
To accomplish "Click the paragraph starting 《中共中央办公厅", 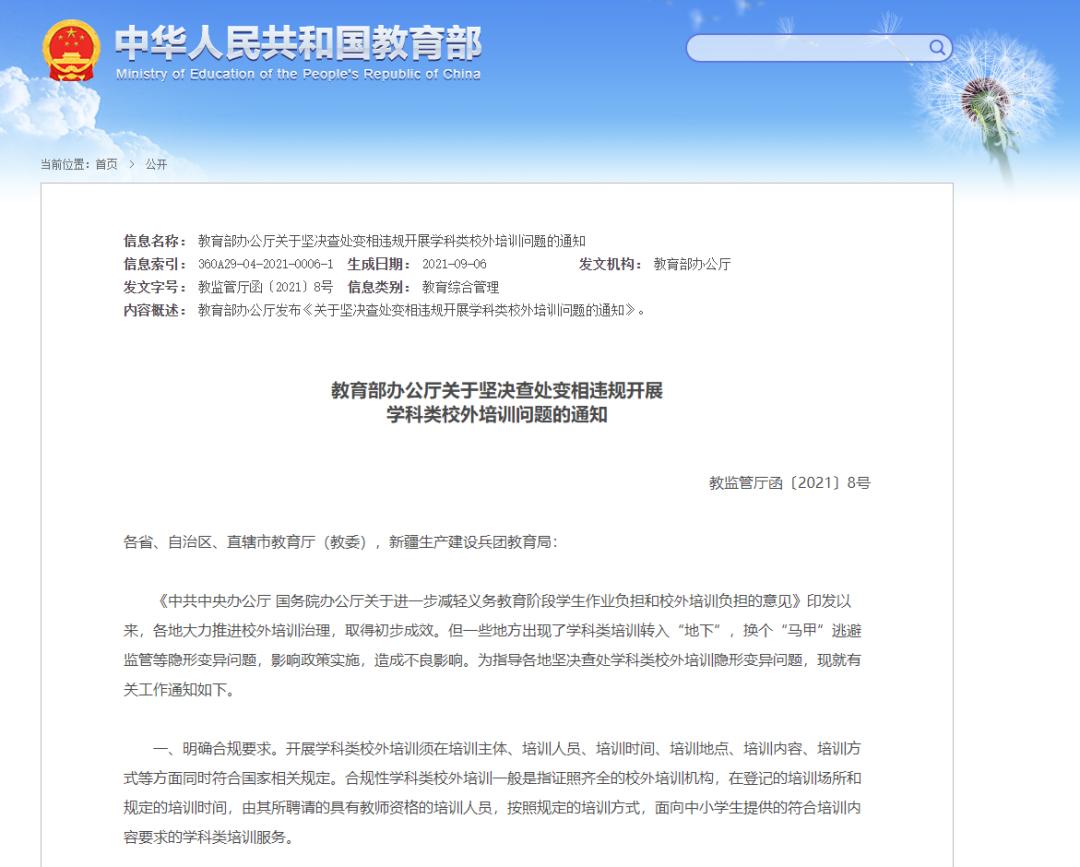I will point(492,645).
